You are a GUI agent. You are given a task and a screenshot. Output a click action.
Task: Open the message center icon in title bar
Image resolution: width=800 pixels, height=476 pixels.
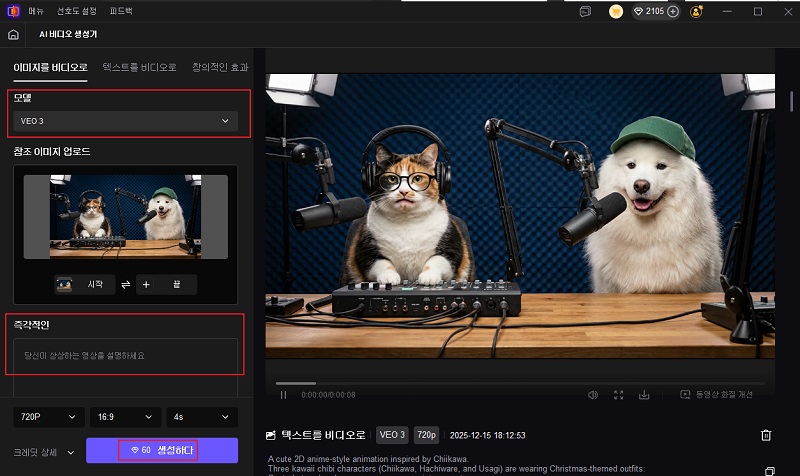585,11
